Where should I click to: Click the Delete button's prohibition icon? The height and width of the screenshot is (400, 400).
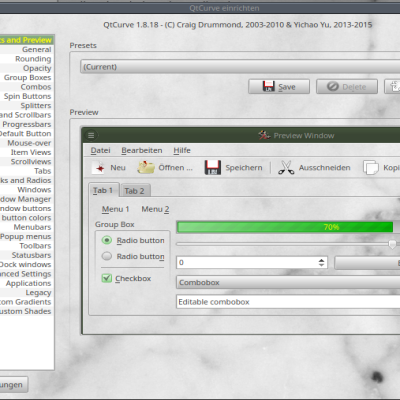[332, 87]
